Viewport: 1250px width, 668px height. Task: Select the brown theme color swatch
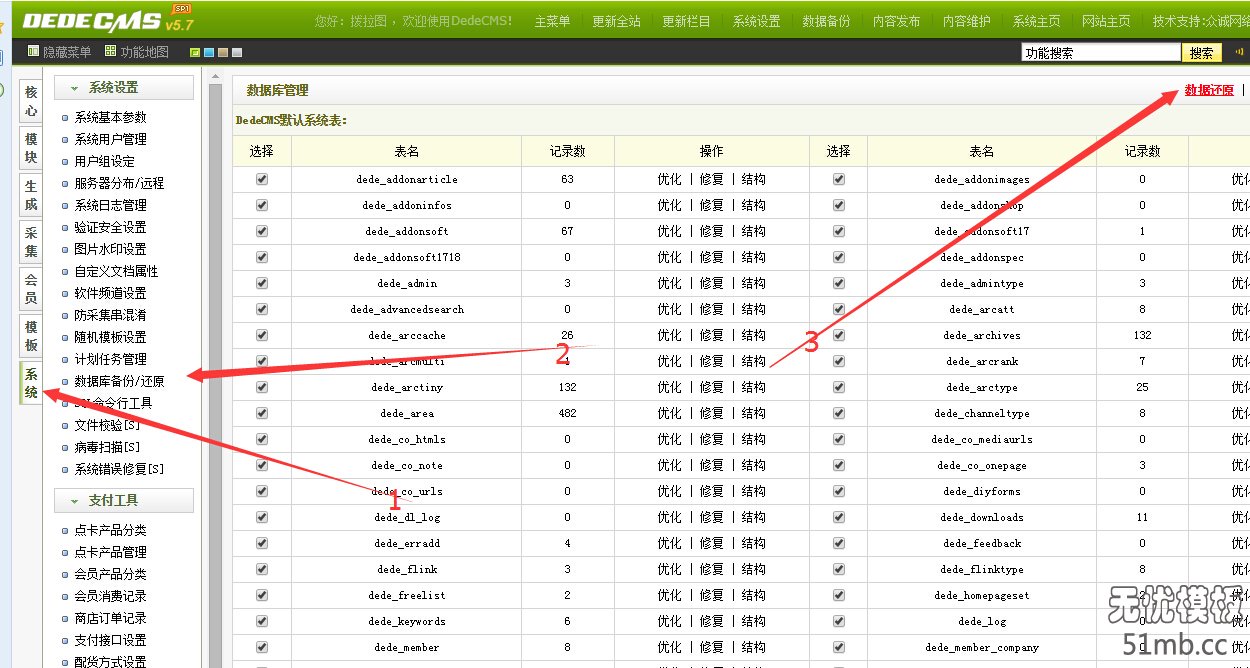[x=223, y=52]
